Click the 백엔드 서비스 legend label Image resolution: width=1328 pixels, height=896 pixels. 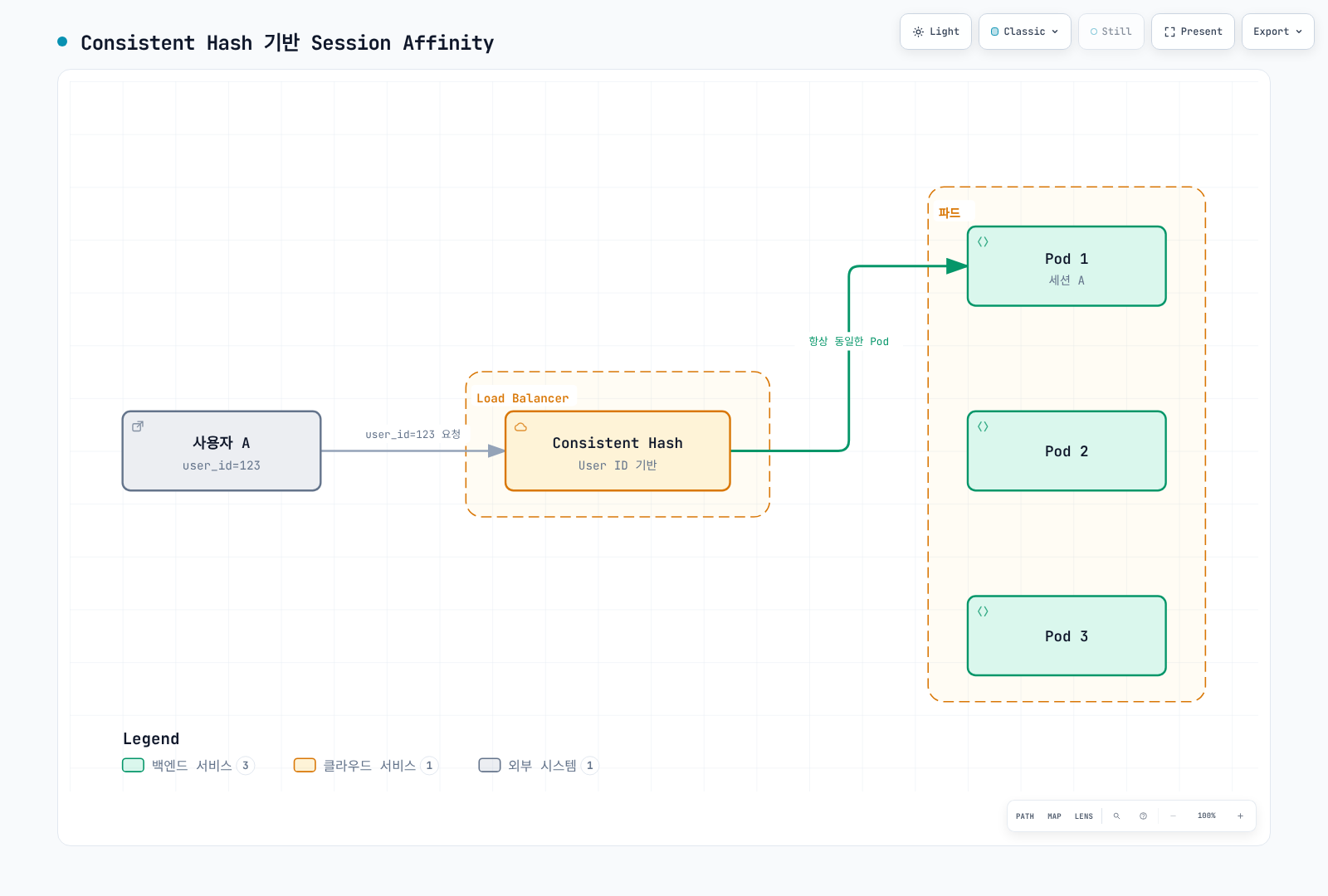pyautogui.click(x=192, y=766)
